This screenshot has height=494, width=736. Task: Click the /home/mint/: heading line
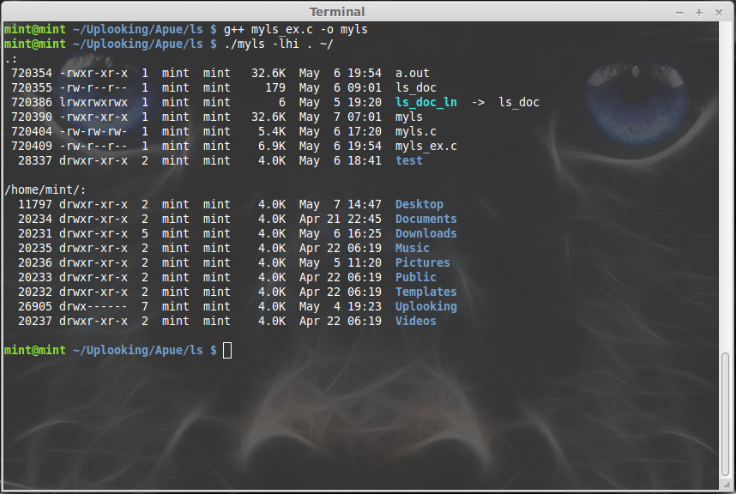point(45,190)
